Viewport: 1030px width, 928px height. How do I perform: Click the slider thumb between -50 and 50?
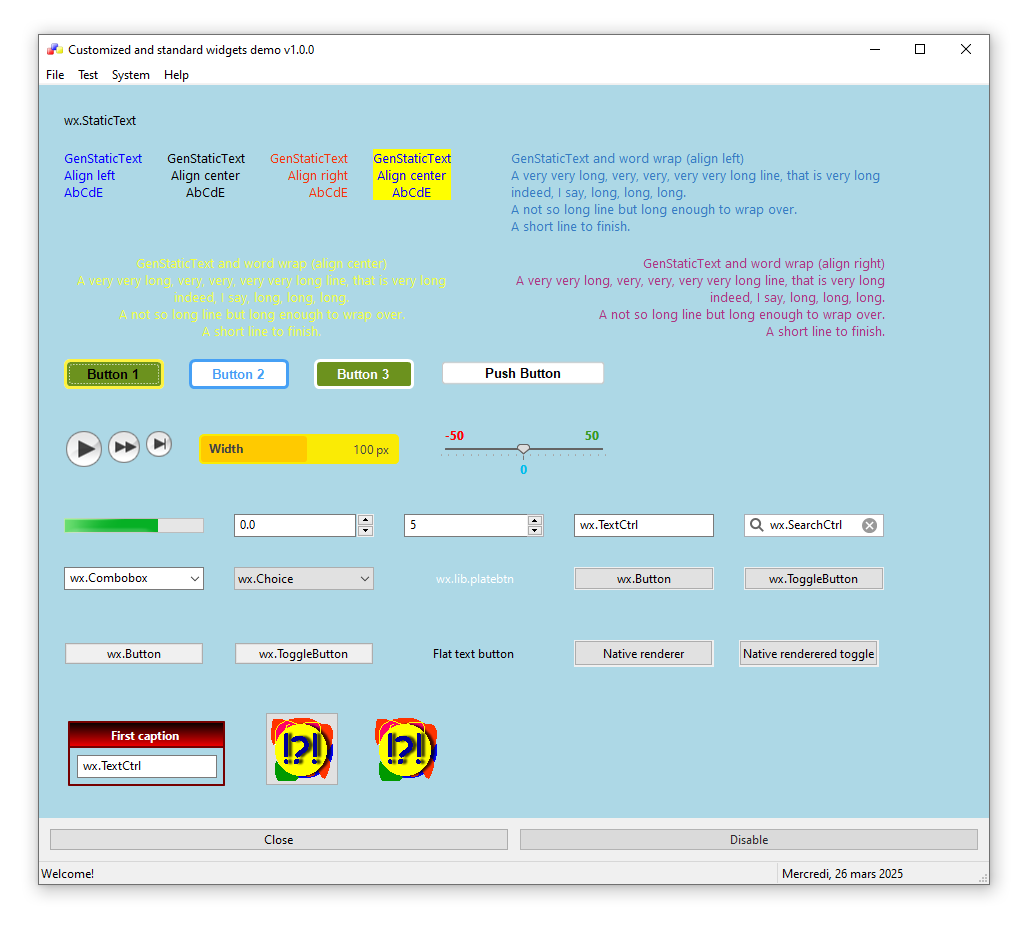[523, 449]
